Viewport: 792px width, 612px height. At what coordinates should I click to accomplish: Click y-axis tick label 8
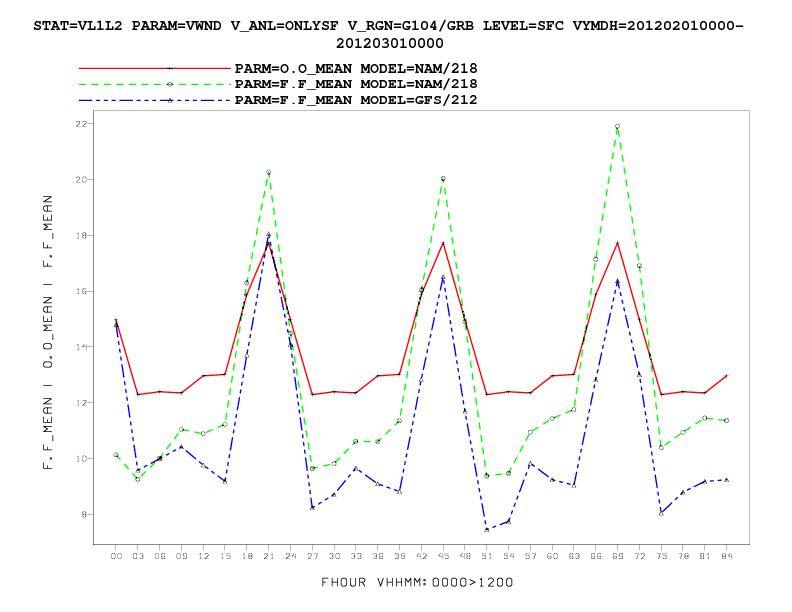point(84,515)
